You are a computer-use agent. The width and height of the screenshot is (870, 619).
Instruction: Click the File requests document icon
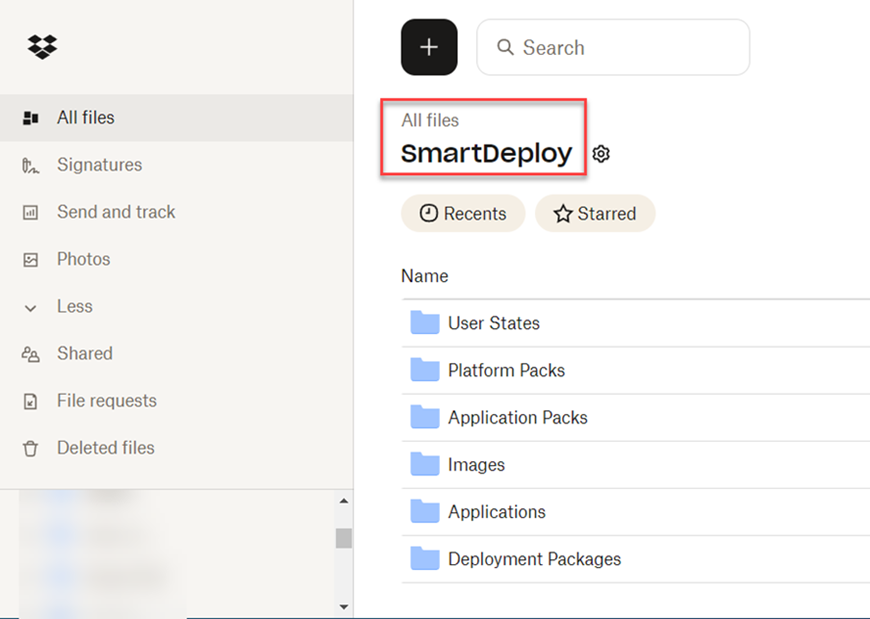(x=31, y=401)
